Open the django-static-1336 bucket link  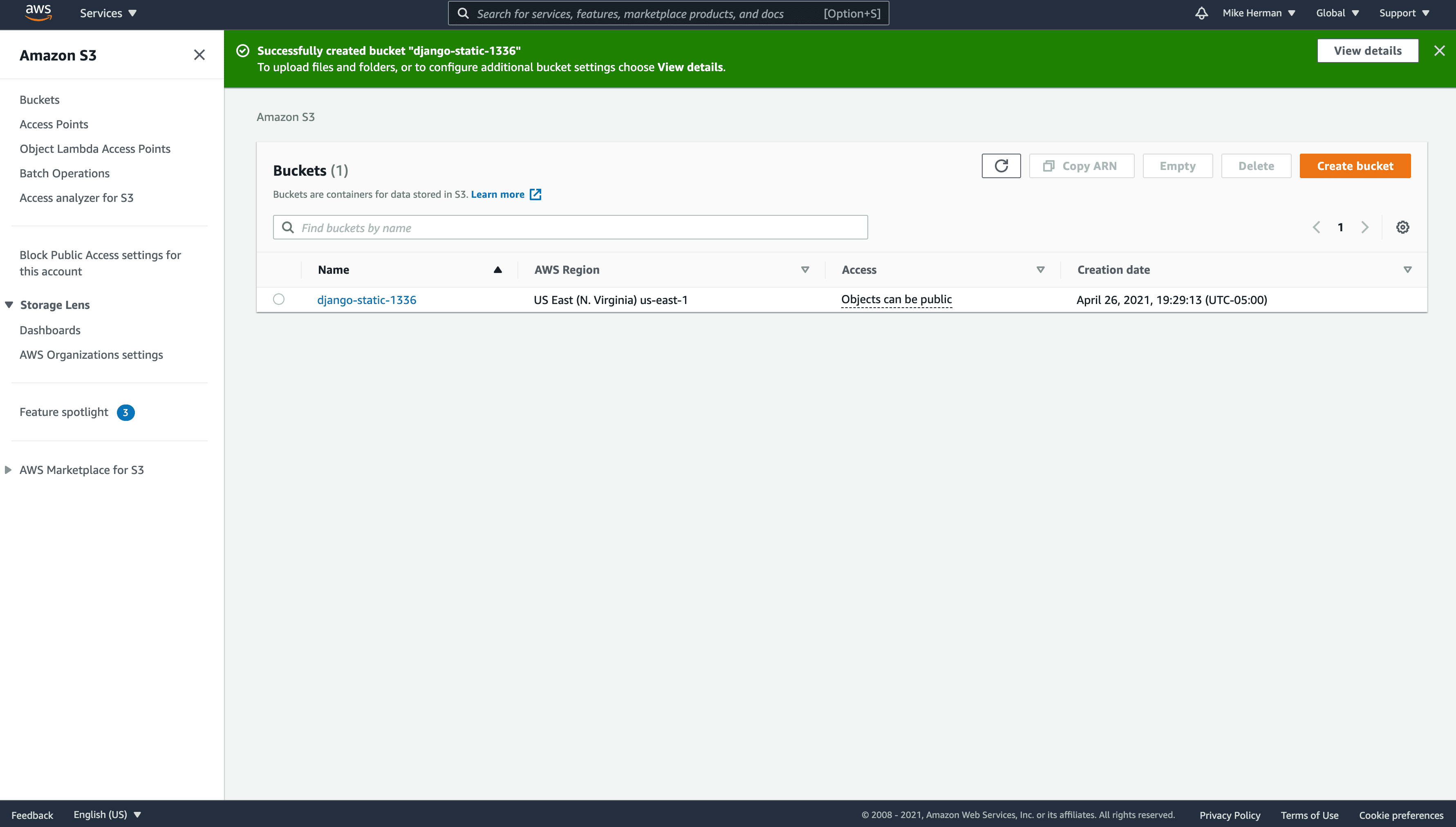(x=366, y=300)
